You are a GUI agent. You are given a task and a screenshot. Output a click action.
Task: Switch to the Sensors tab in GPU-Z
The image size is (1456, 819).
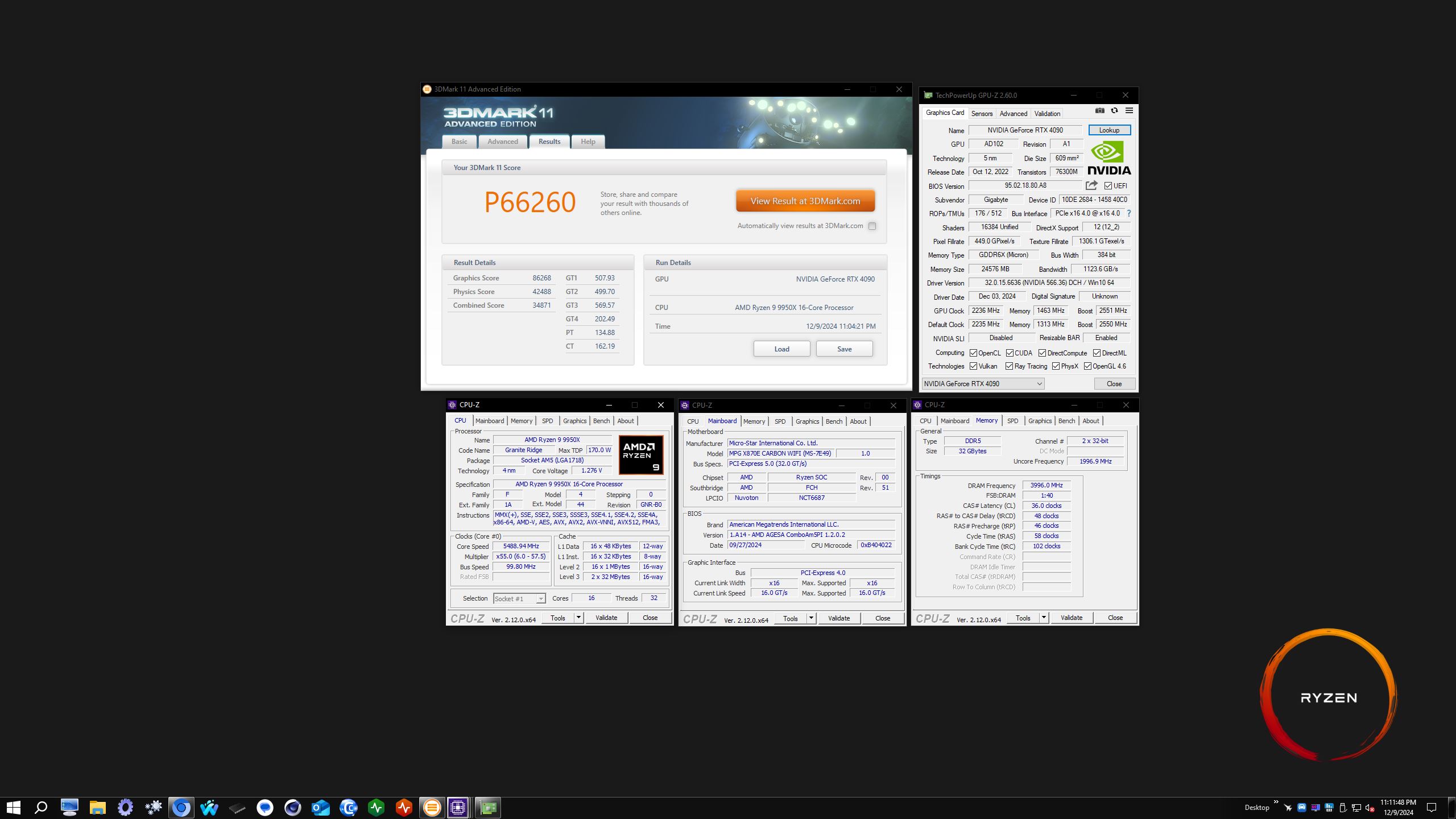pyautogui.click(x=982, y=114)
